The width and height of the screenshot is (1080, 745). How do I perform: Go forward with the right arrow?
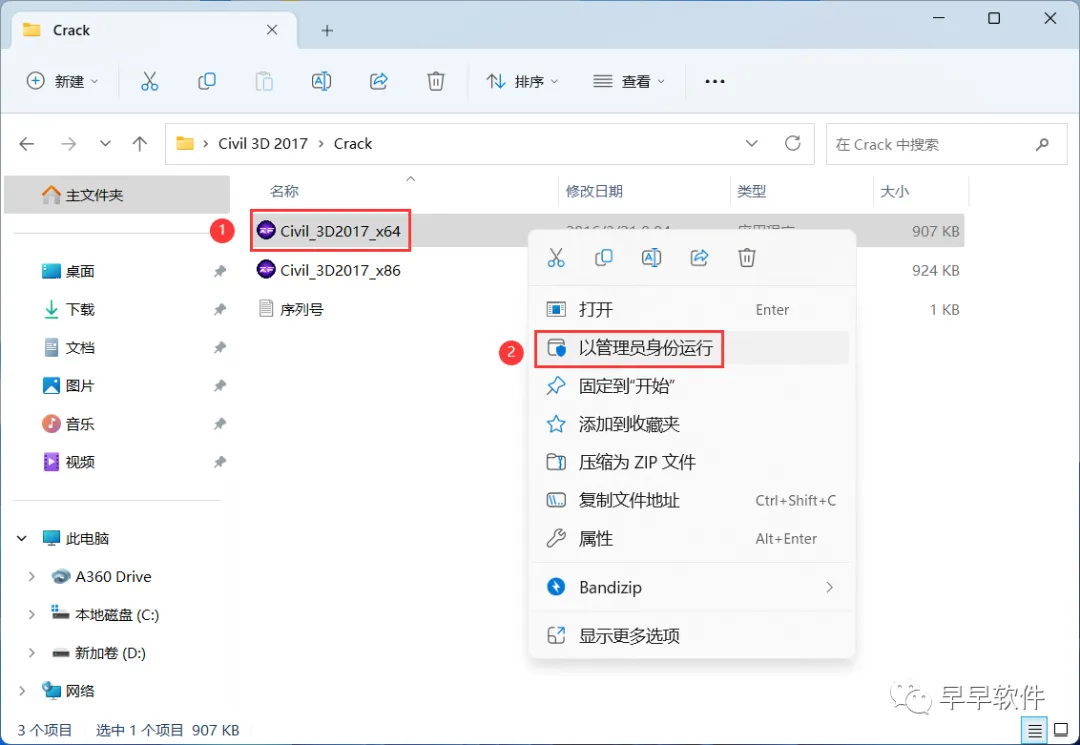[68, 144]
